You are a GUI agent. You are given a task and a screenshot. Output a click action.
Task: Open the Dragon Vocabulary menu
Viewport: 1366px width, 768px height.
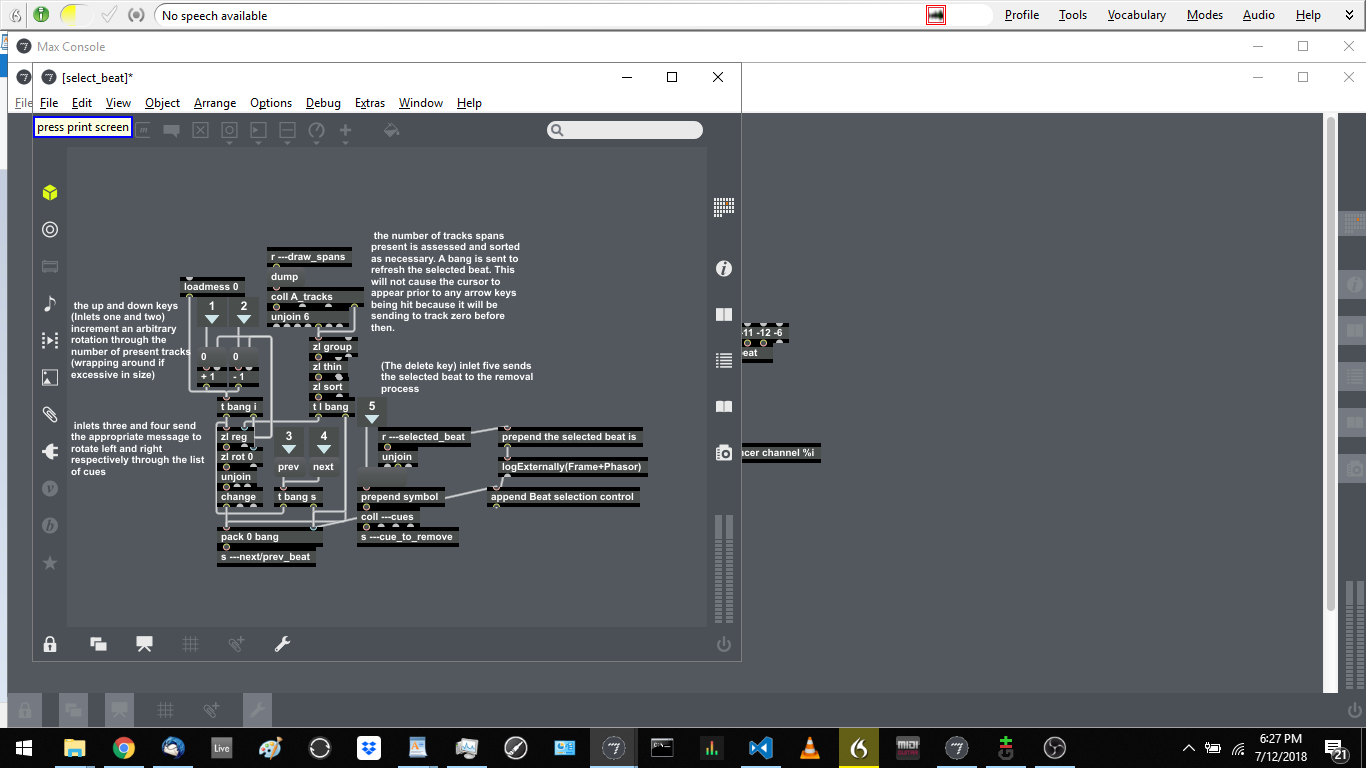click(1136, 15)
